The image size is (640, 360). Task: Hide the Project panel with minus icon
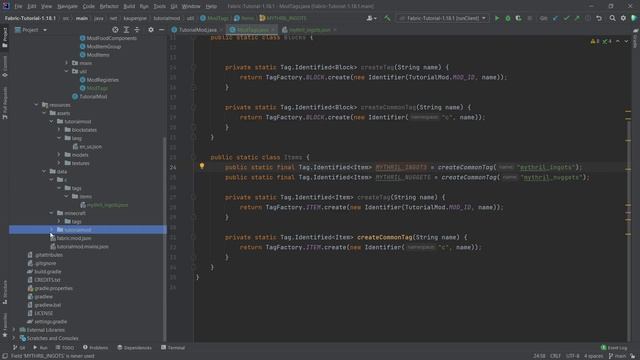(161, 30)
